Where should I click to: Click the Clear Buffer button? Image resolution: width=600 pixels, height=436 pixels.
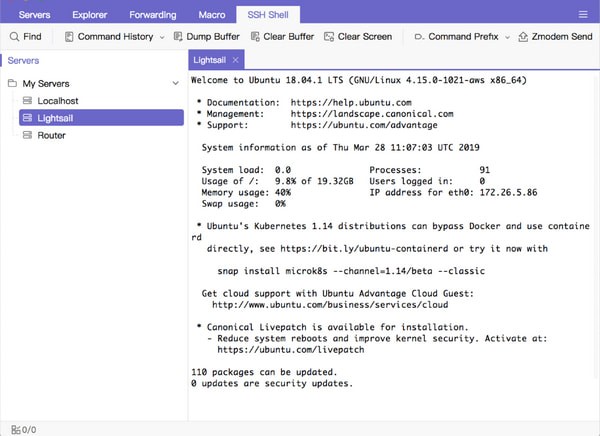pyautogui.click(x=282, y=36)
